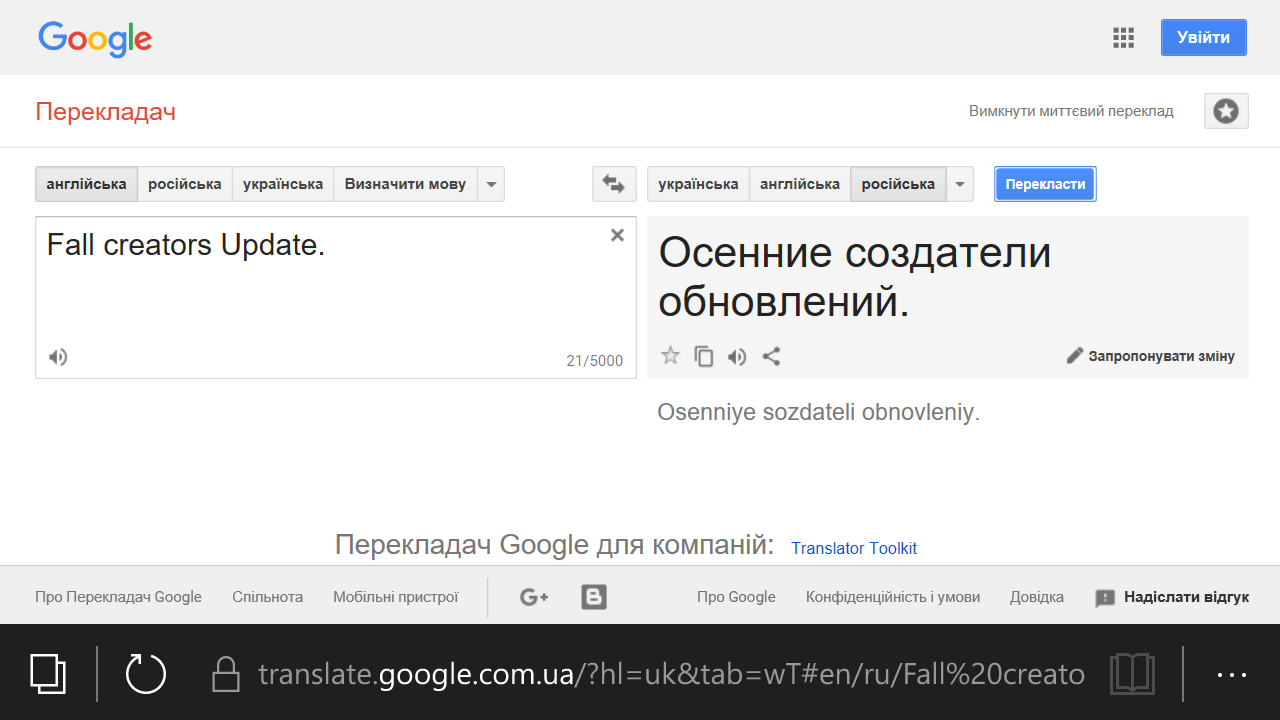This screenshot has height=720, width=1280.
Task: Copy the translated text
Action: pos(704,356)
